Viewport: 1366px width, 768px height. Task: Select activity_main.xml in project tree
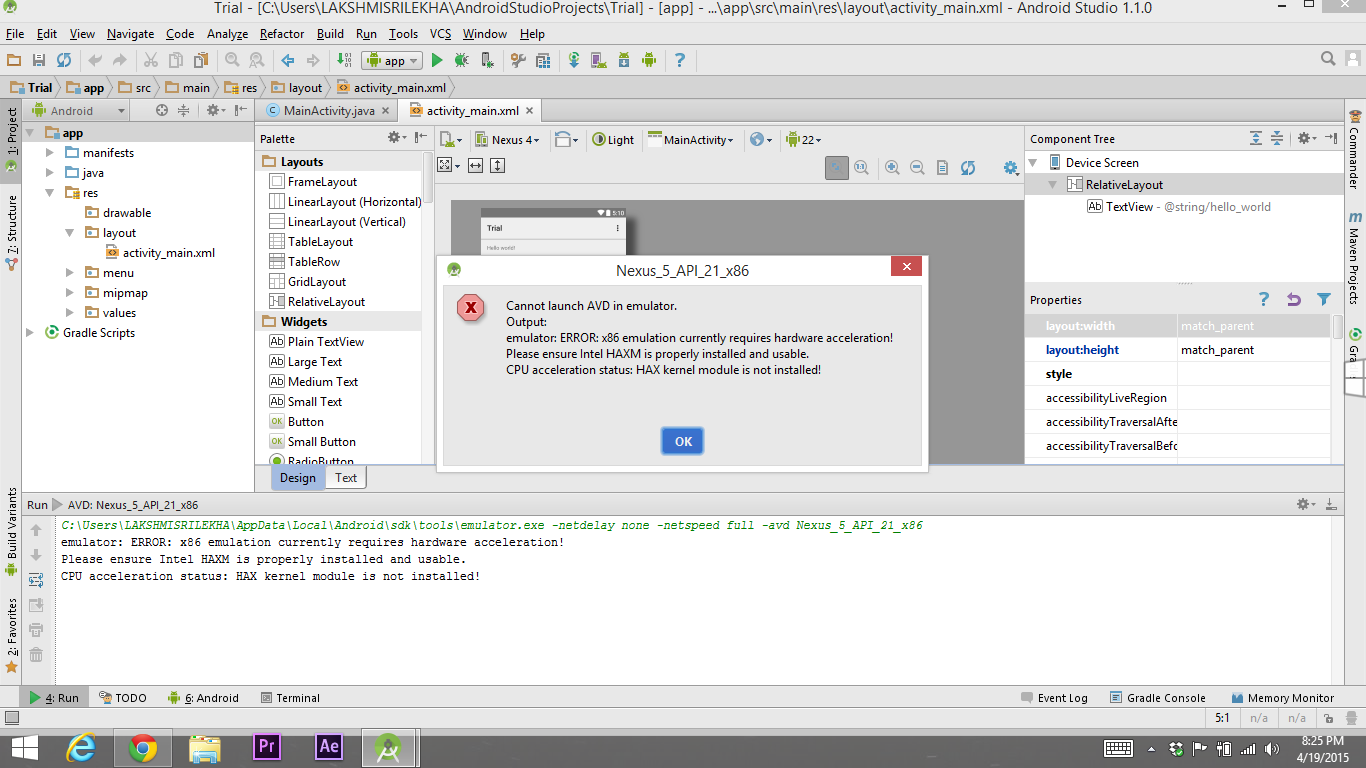[160, 253]
